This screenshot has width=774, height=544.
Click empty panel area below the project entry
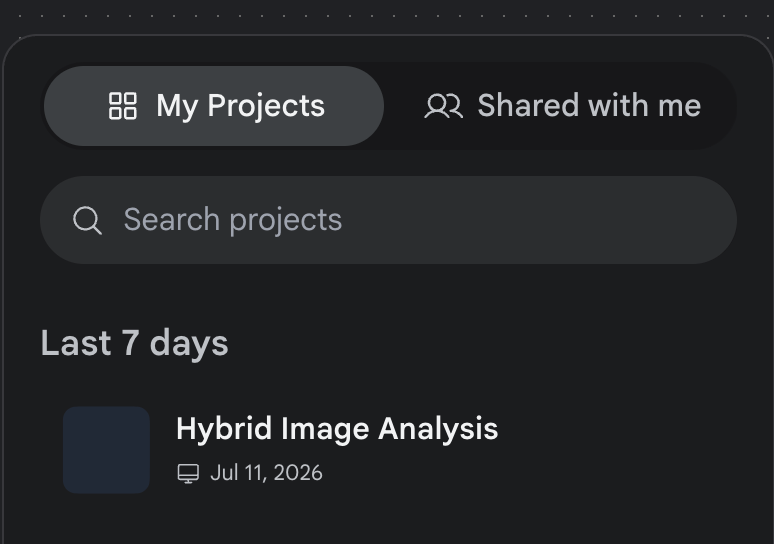(387, 523)
